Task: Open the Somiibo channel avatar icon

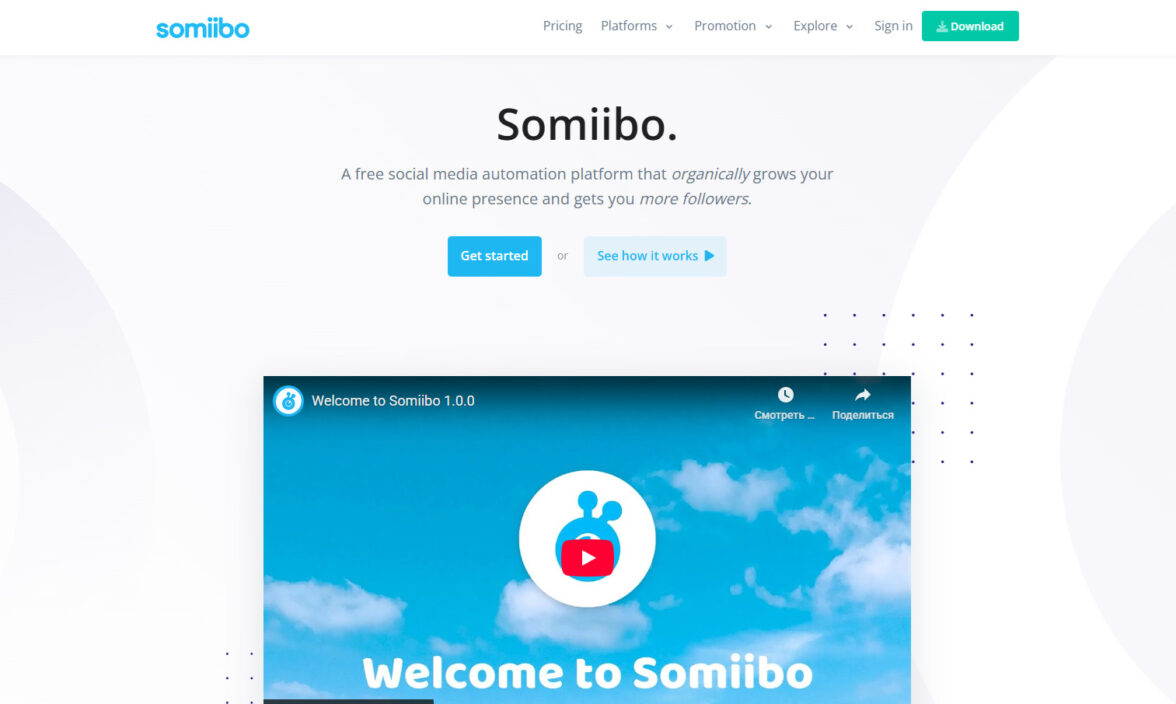Action: click(x=288, y=400)
